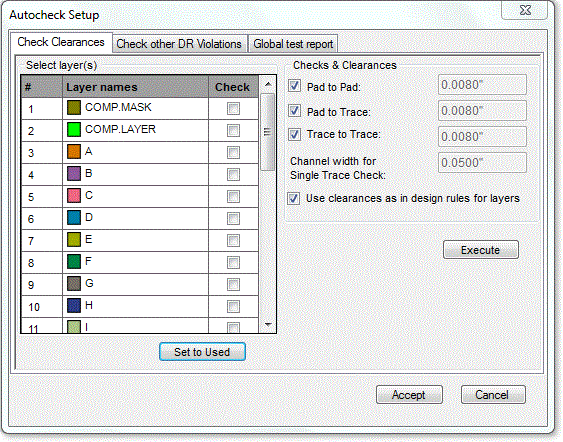Toggle Use clearances as in design rules

(x=293, y=198)
